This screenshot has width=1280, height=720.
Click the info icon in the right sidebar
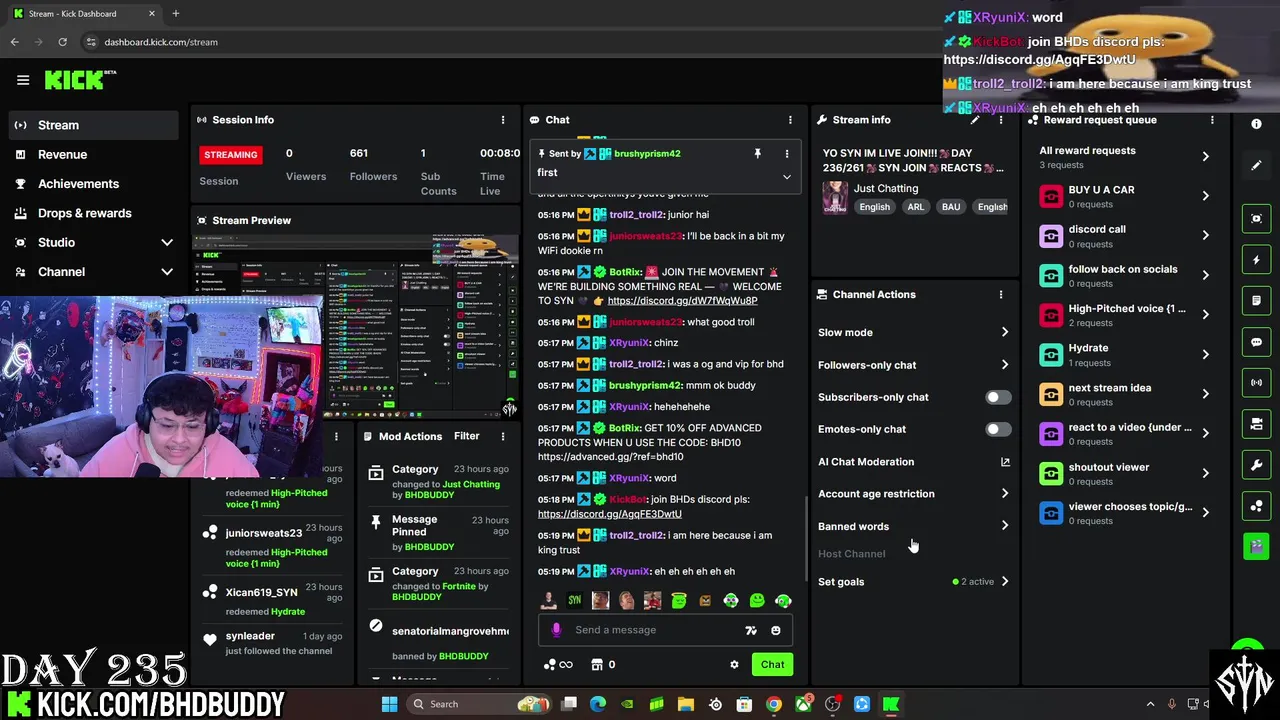(x=1256, y=124)
